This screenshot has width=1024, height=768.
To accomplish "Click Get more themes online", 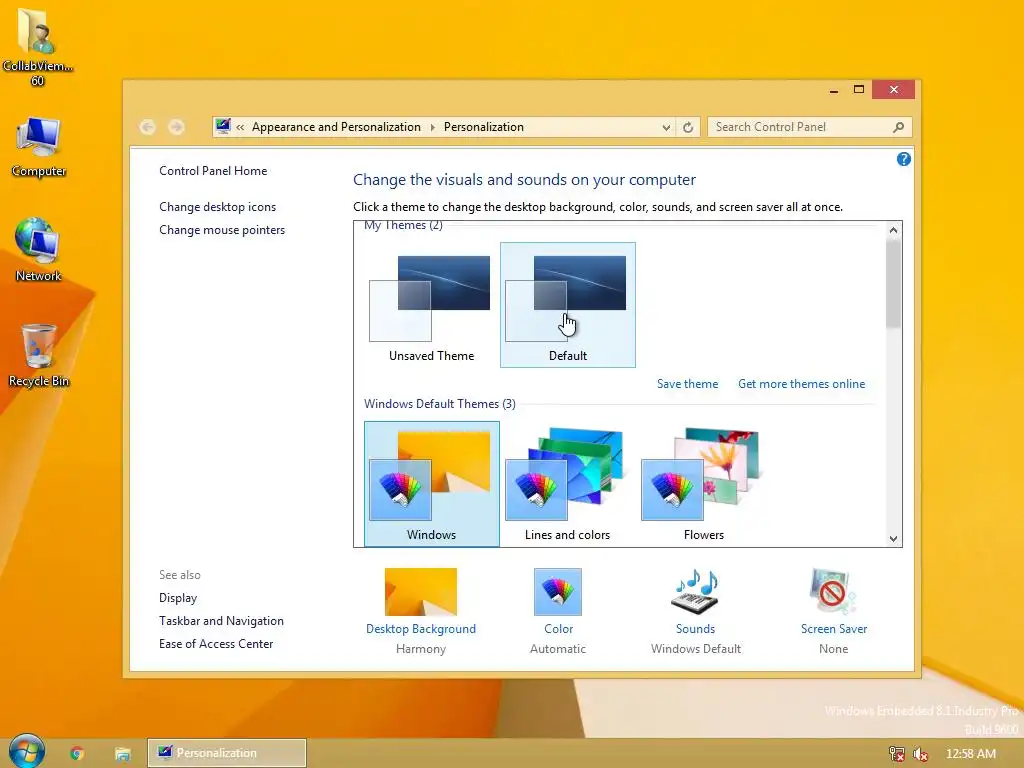I will (x=801, y=384).
